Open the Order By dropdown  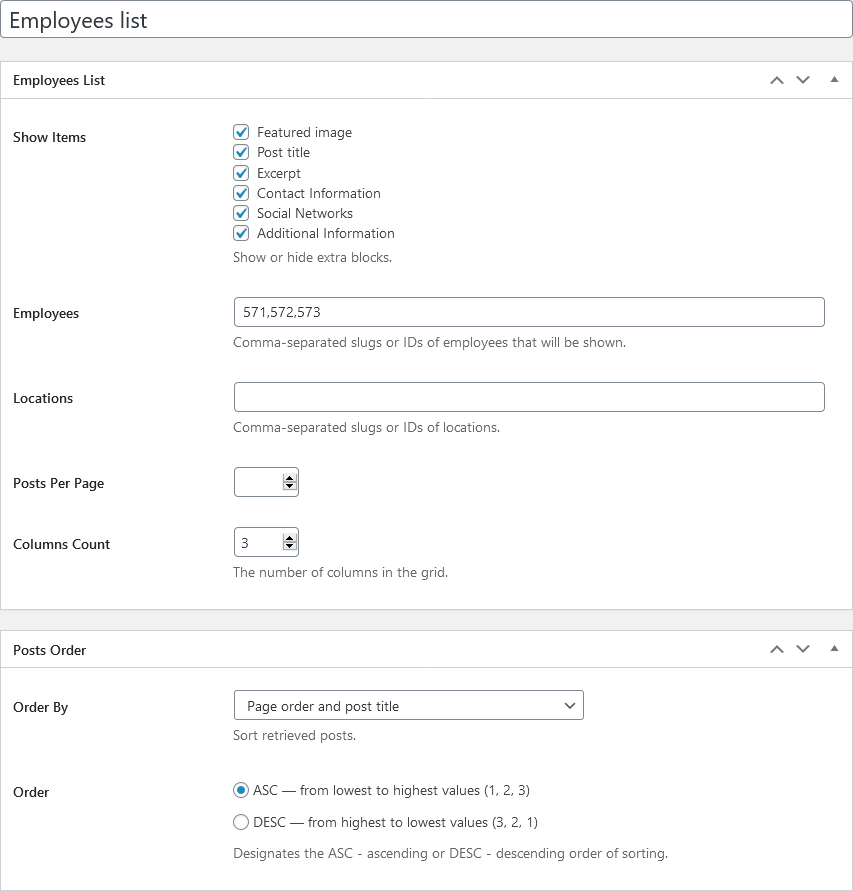pos(409,705)
